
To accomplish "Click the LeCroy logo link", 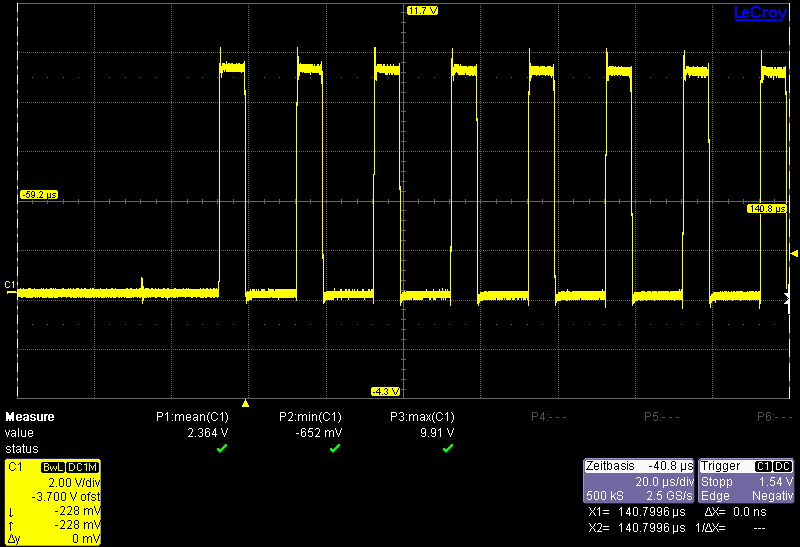I will 760,12.
